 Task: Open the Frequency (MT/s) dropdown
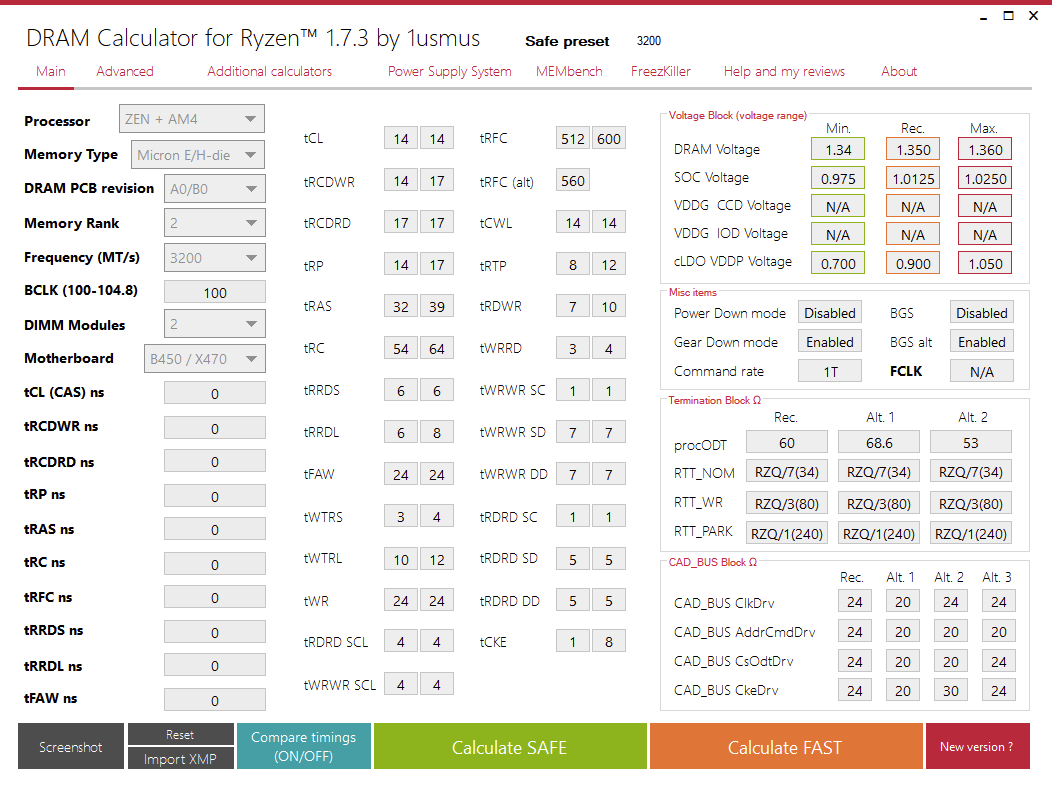click(215, 258)
